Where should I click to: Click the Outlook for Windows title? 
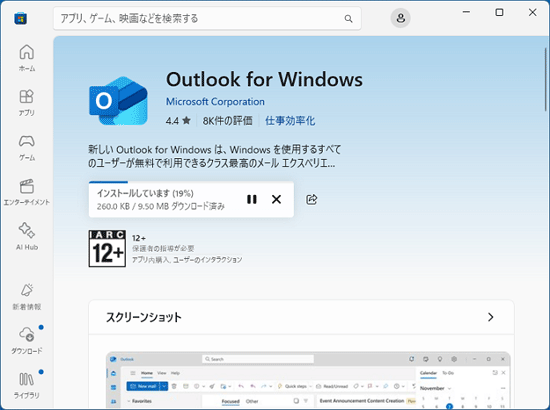pos(264,79)
